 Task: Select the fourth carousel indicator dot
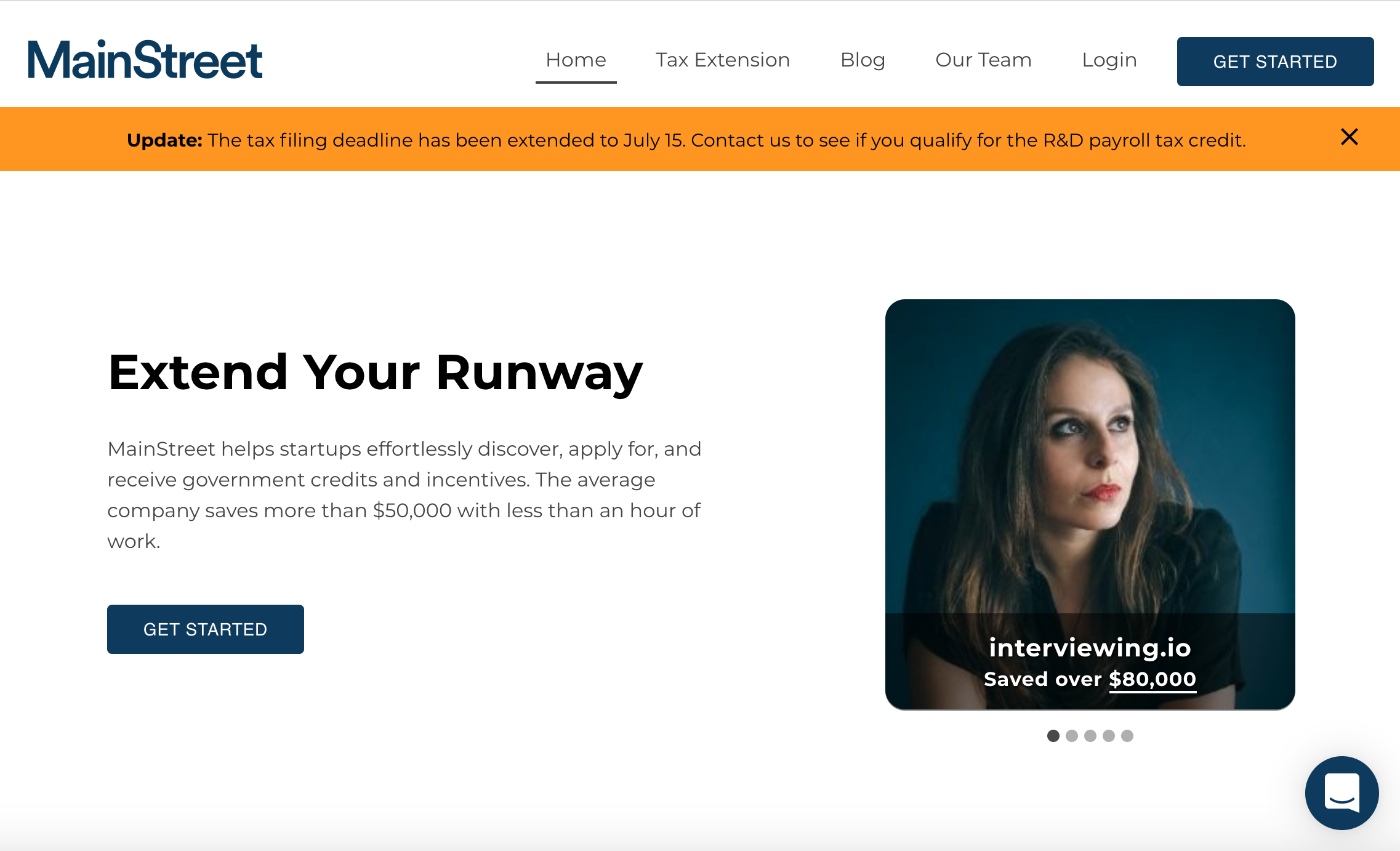(1109, 736)
